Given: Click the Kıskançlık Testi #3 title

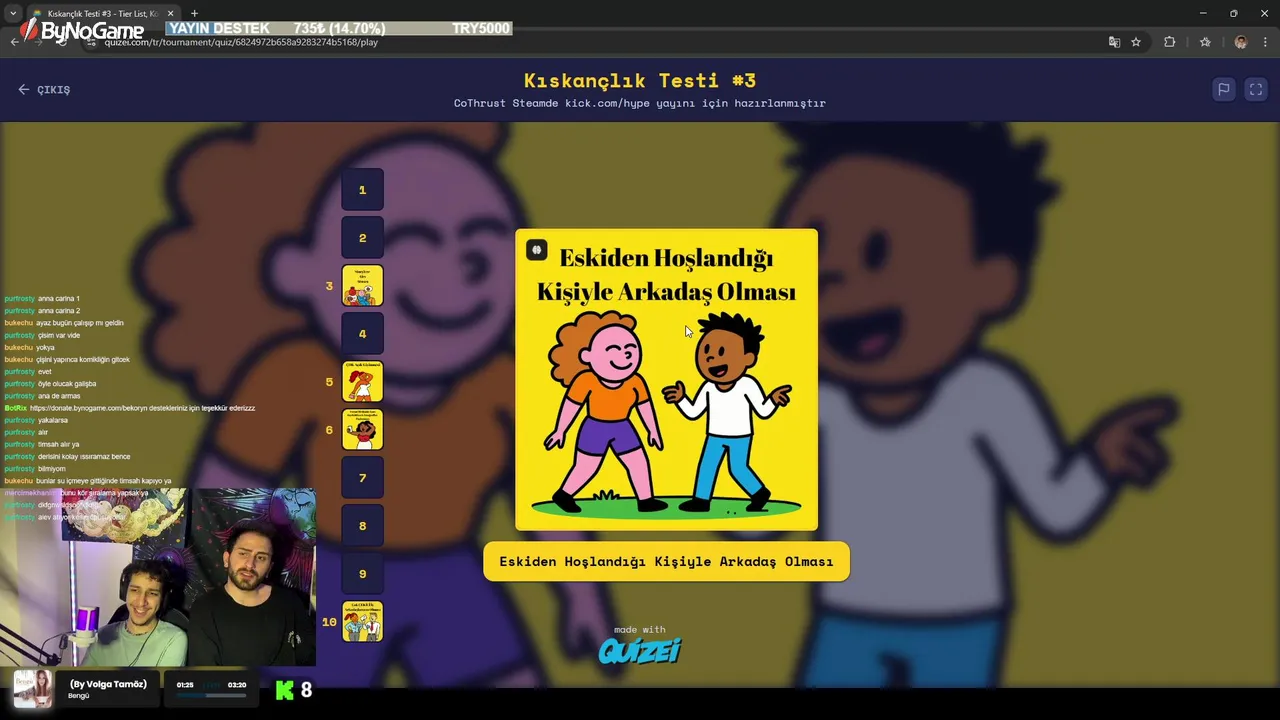Looking at the screenshot, I should click(x=640, y=80).
